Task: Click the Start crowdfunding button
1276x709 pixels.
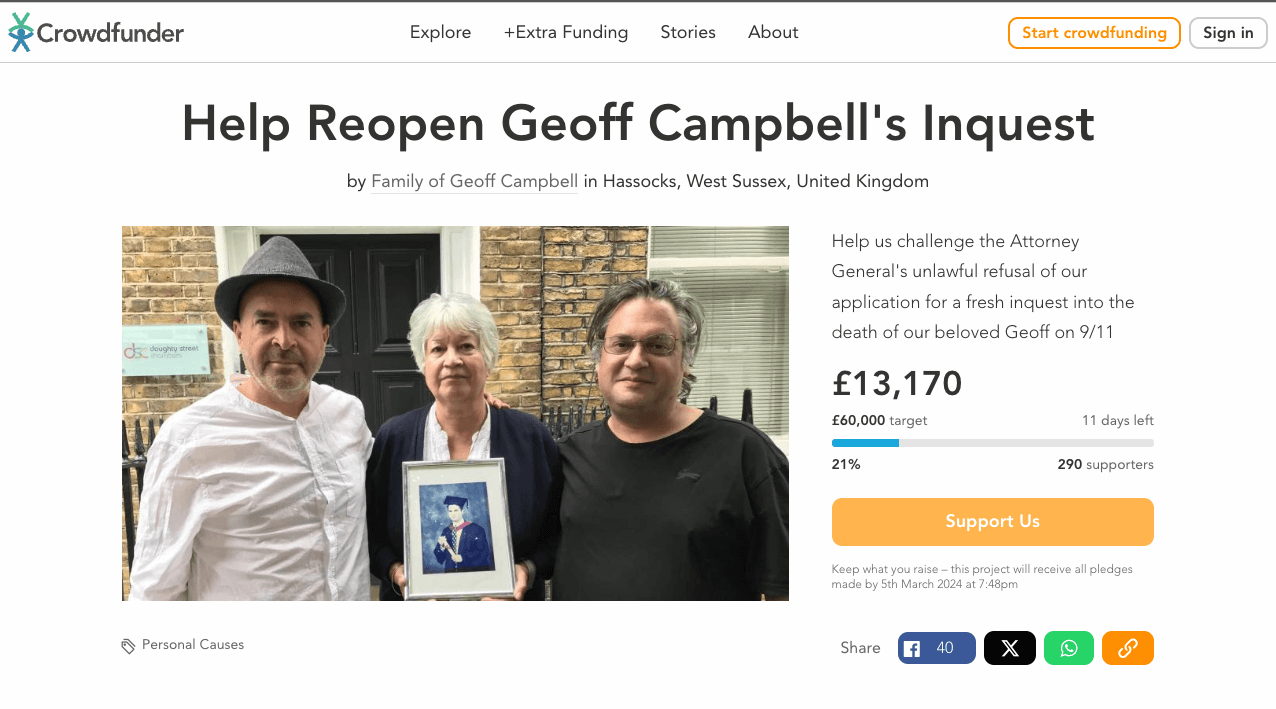Action: pos(1094,33)
